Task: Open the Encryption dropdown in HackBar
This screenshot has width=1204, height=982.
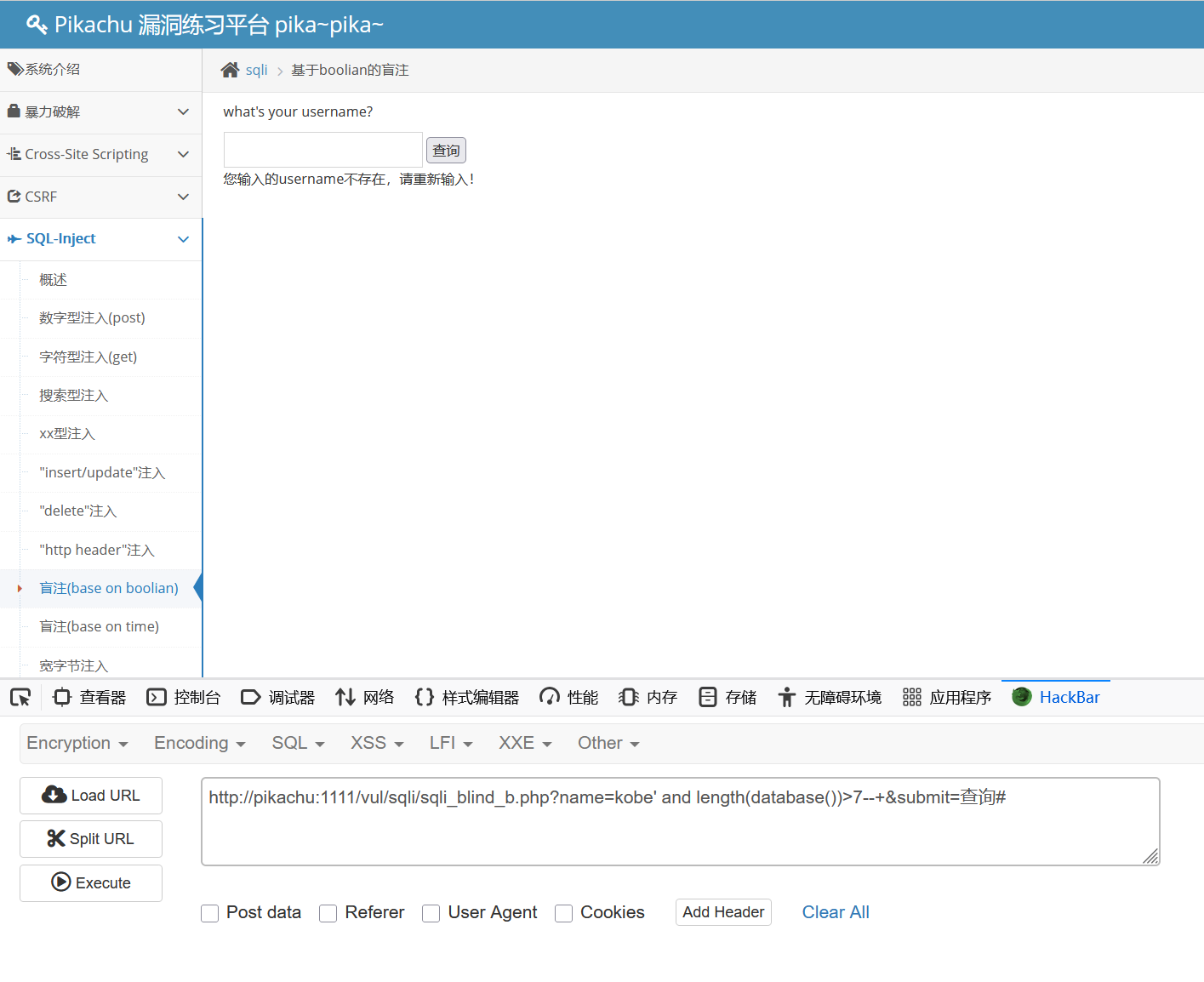Action: click(x=77, y=743)
